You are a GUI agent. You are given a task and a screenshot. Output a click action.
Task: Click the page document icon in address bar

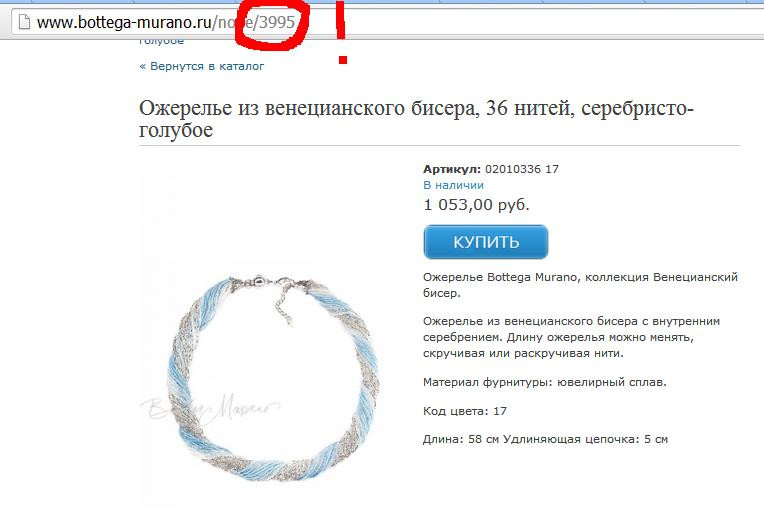coord(24,22)
